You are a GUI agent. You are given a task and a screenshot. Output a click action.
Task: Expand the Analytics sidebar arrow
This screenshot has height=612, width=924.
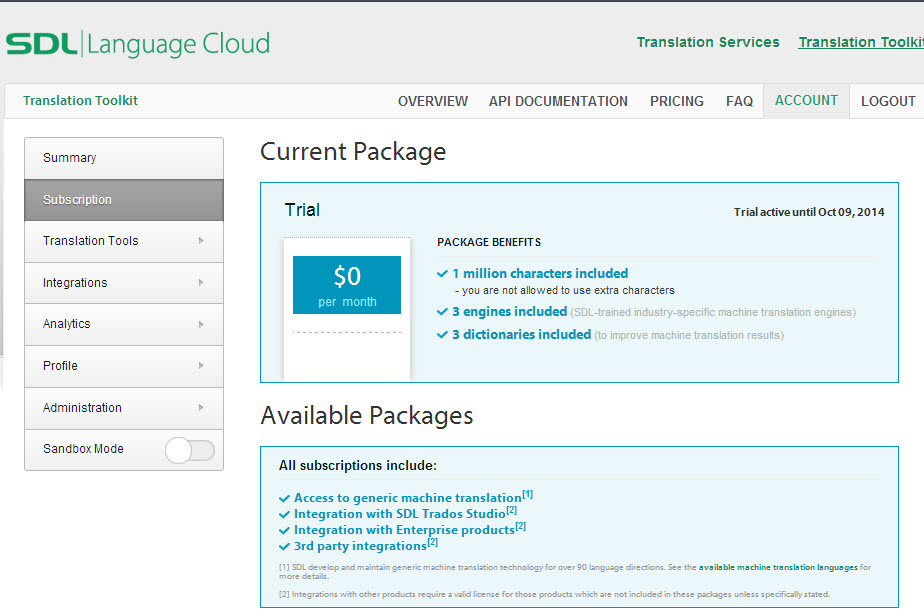click(x=201, y=324)
